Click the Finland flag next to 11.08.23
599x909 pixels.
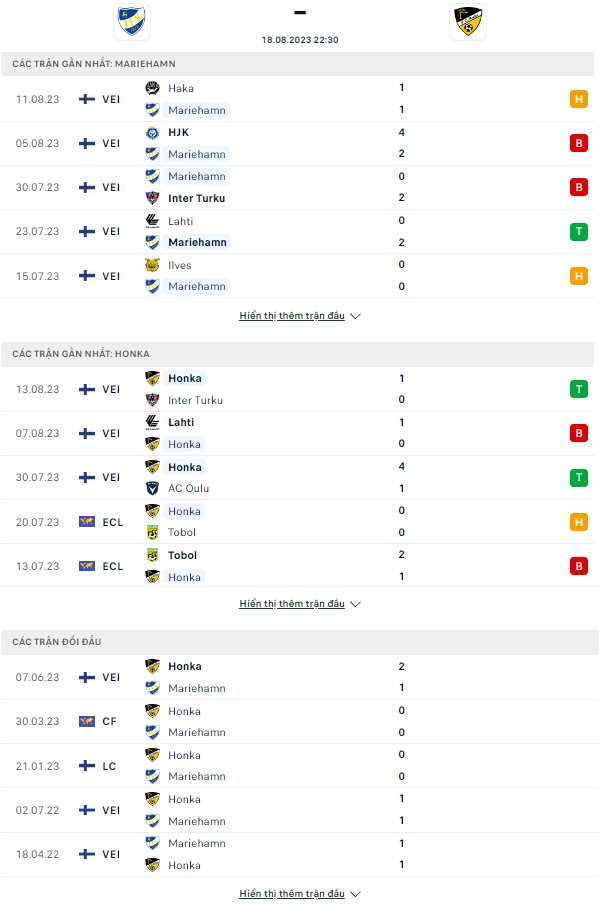[85, 99]
